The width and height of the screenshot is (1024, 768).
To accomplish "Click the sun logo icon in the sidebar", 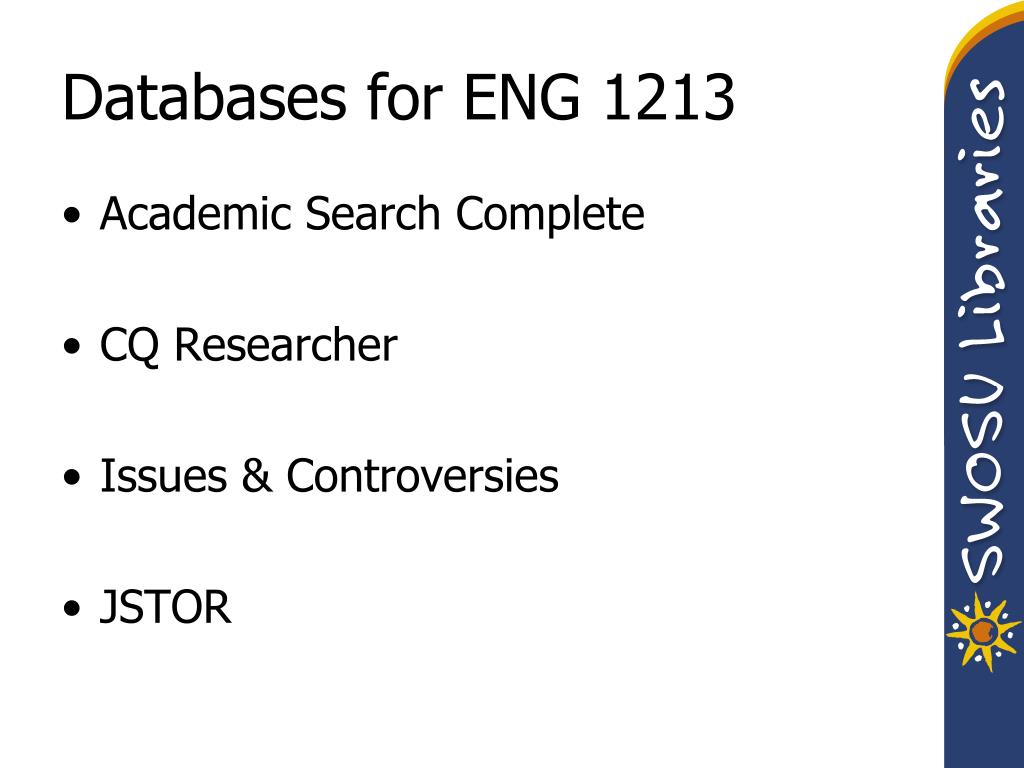I will 982,632.
